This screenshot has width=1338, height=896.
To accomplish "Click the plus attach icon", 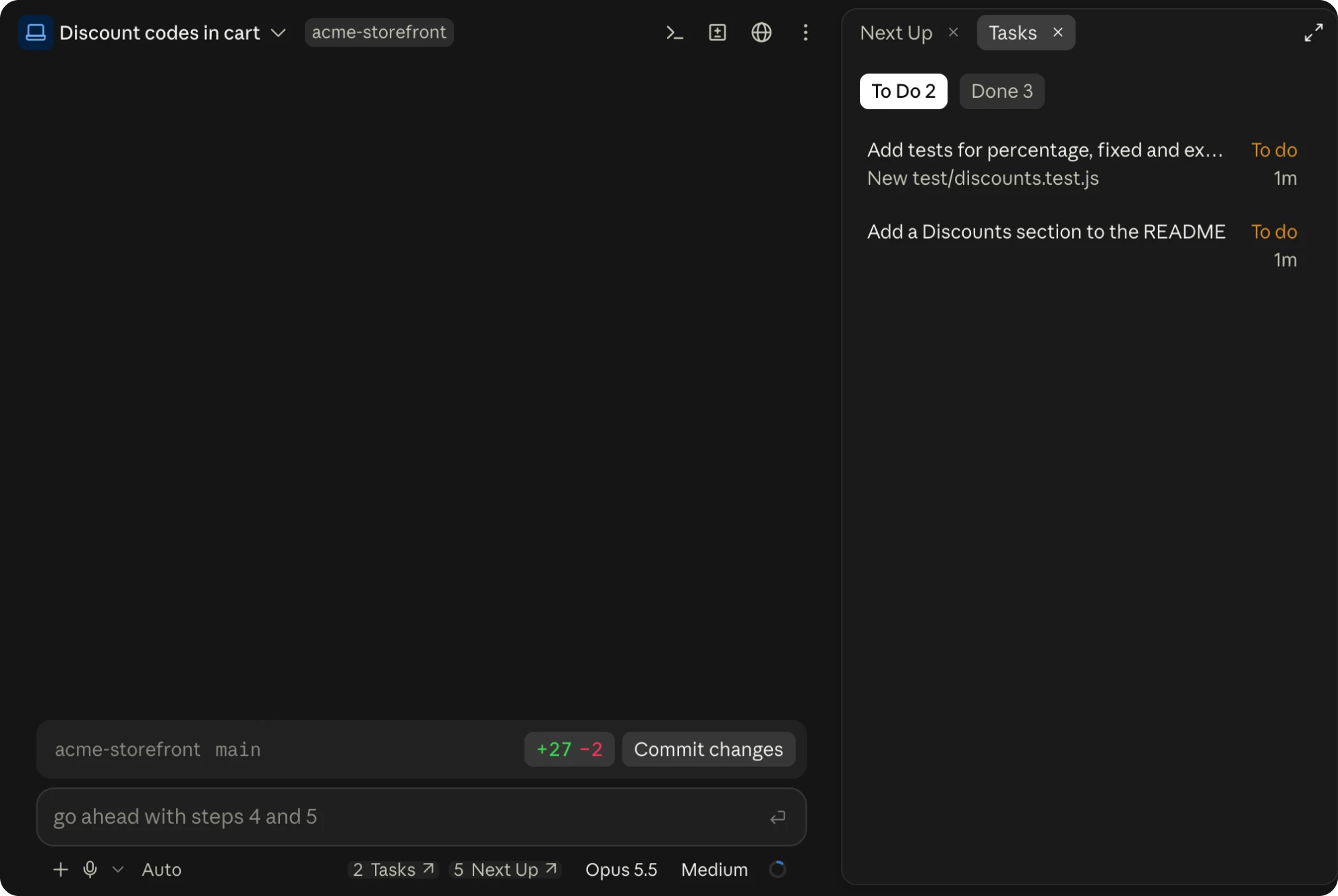I will point(61,870).
